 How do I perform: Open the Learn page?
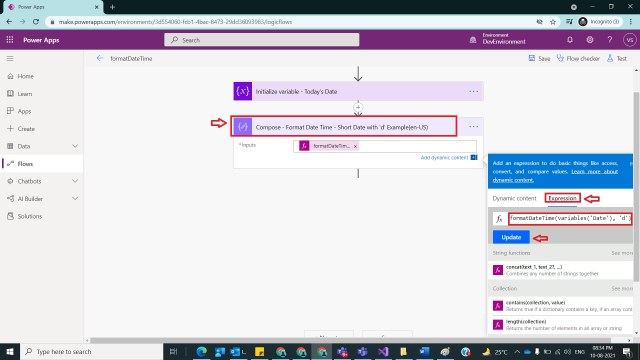pos(24,93)
